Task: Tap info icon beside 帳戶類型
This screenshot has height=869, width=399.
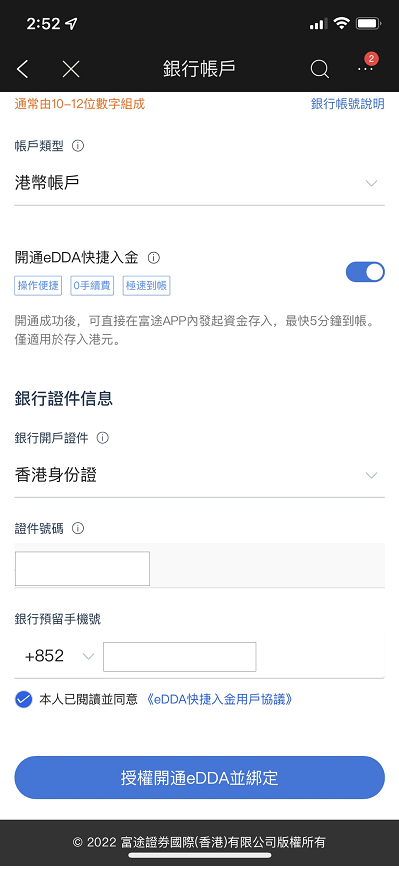Action: coord(78,146)
